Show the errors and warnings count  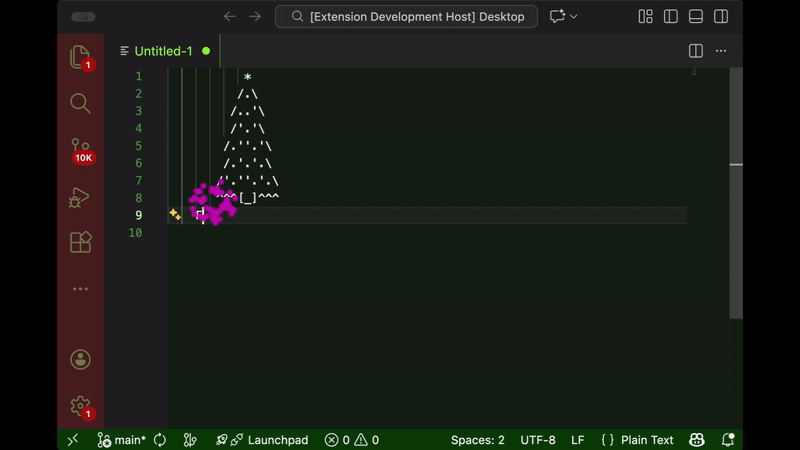coord(352,440)
